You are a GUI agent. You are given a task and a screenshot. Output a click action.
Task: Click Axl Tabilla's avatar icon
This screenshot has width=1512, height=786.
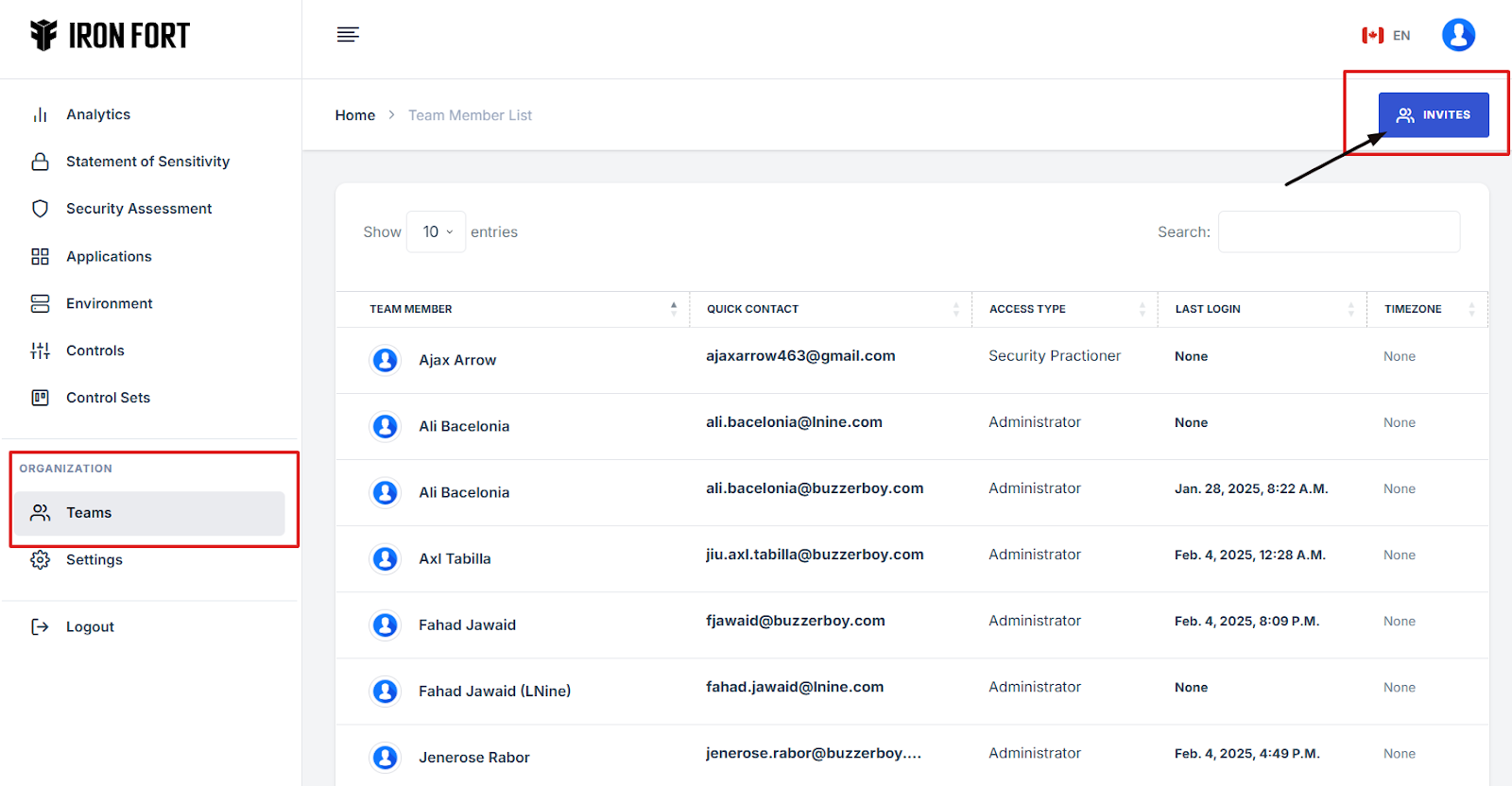pyautogui.click(x=385, y=558)
